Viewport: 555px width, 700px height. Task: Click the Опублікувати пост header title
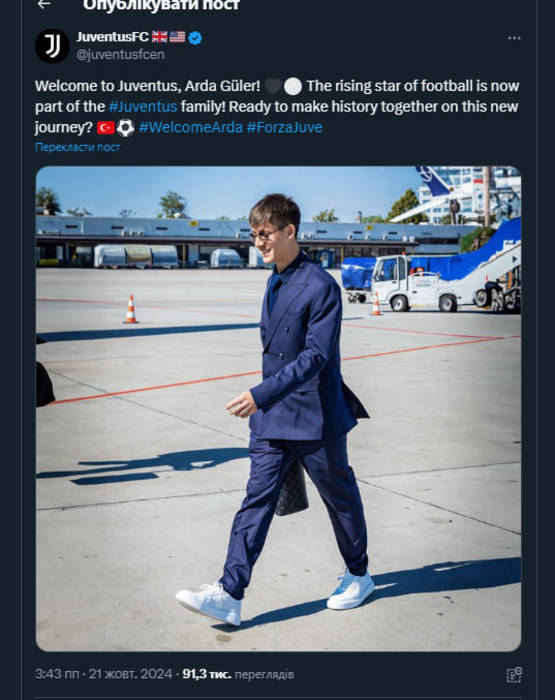[161, 5]
